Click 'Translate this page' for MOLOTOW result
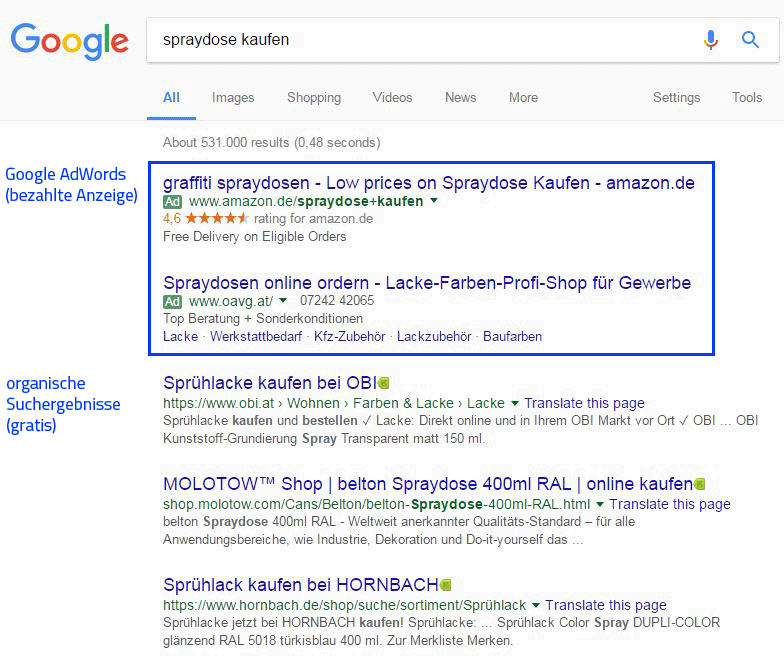784x661 pixels. 670,504
